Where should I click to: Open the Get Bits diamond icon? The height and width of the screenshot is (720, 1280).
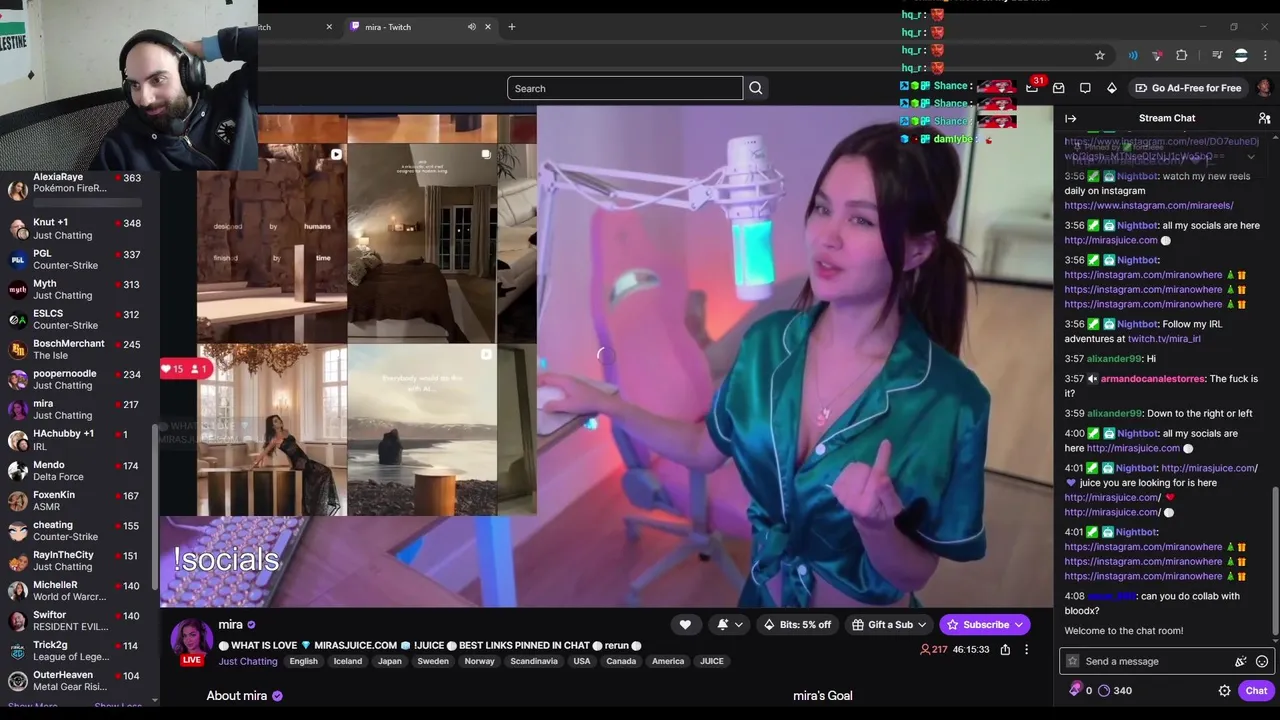pyautogui.click(x=1111, y=88)
